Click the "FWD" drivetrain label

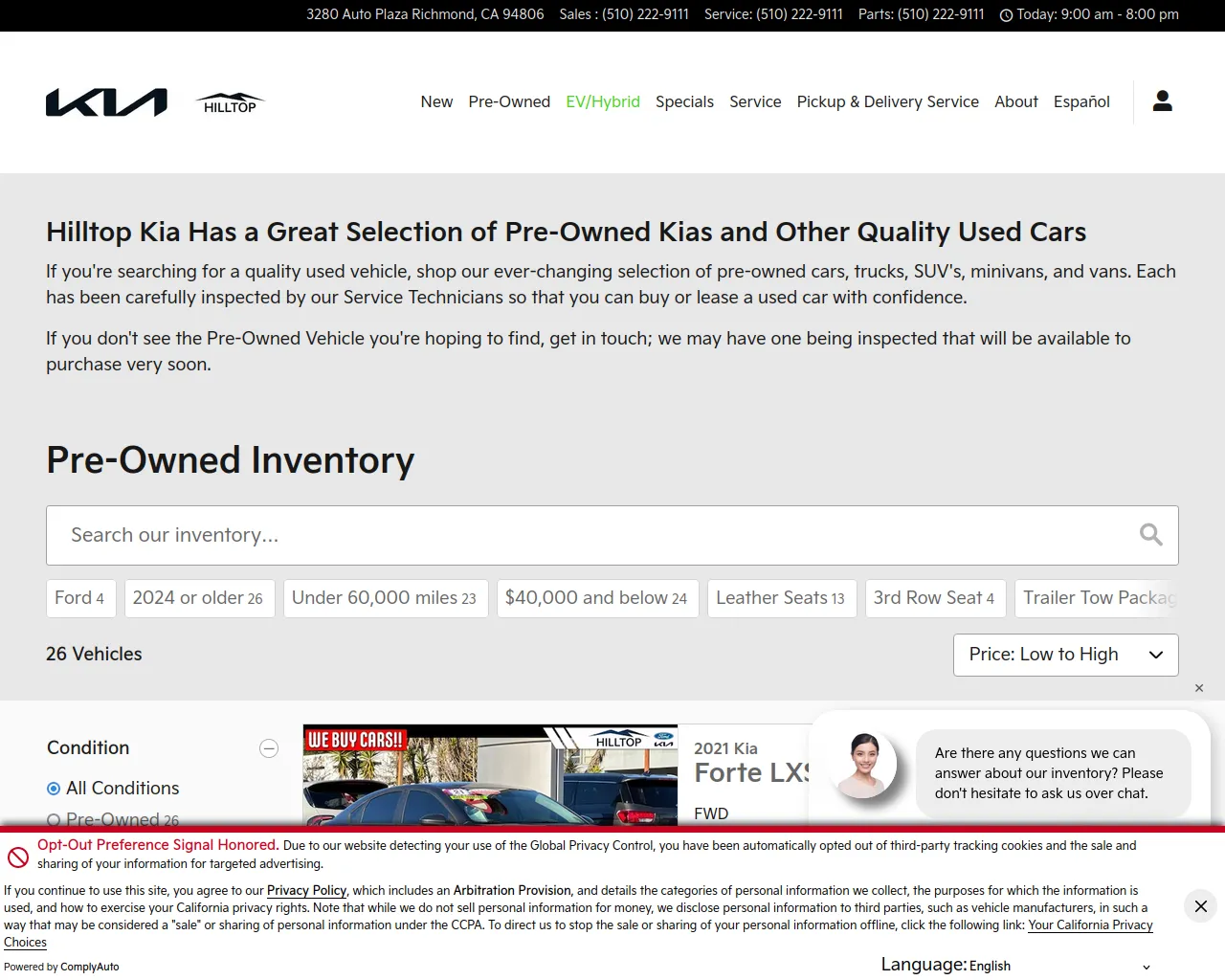tap(711, 813)
